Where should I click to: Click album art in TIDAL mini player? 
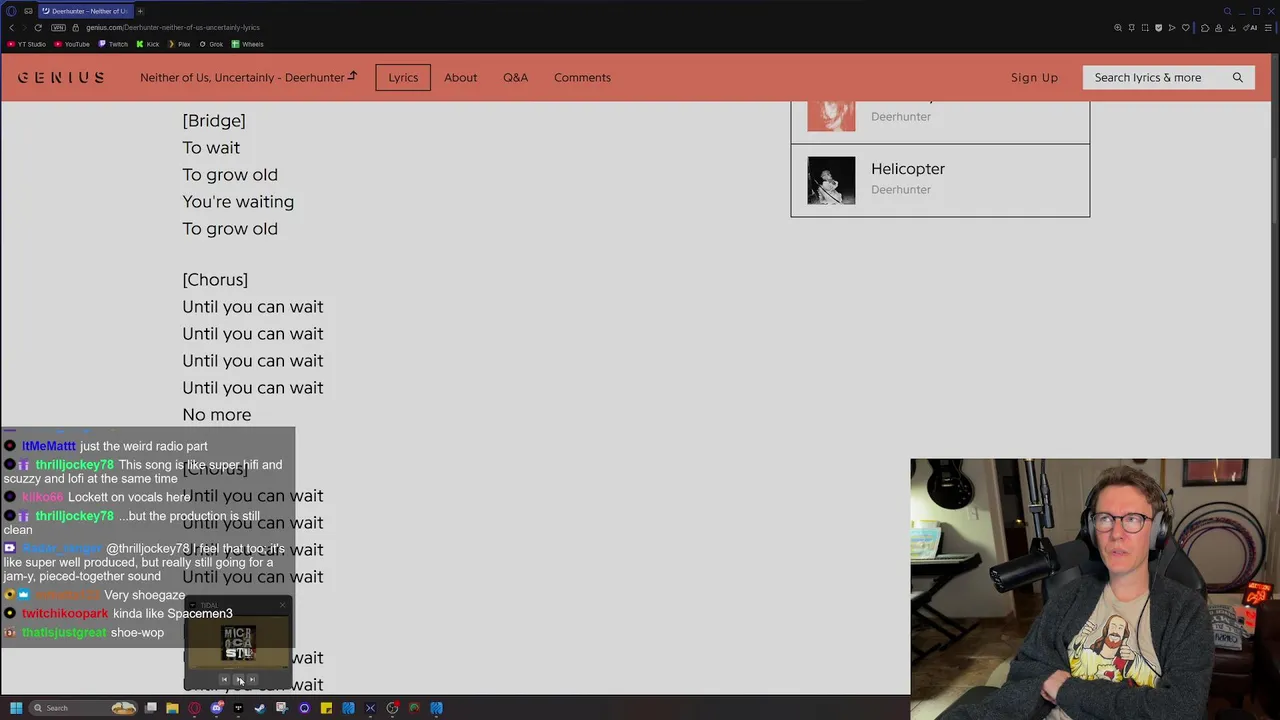coord(239,642)
